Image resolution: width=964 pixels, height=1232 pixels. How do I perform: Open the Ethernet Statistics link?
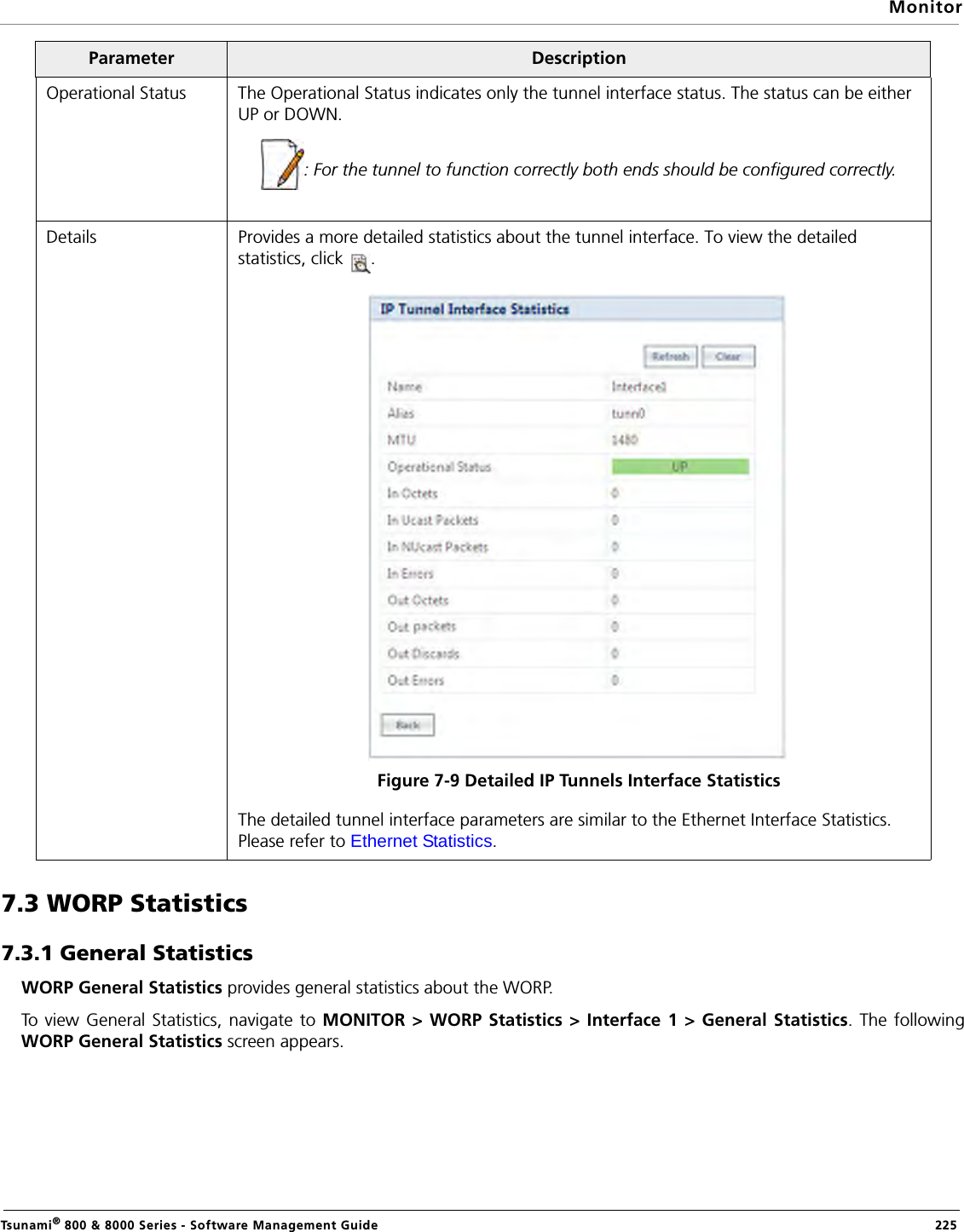(421, 841)
